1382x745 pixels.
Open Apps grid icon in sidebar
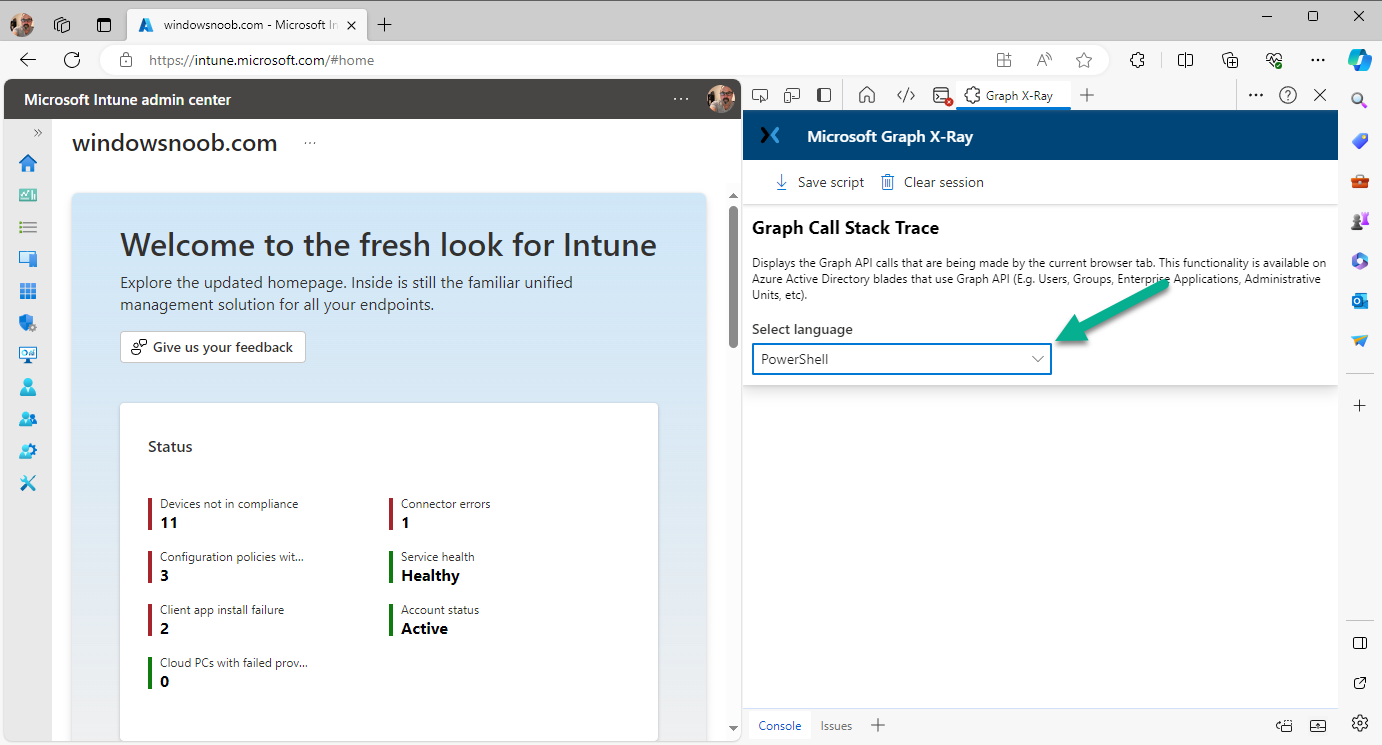point(28,291)
